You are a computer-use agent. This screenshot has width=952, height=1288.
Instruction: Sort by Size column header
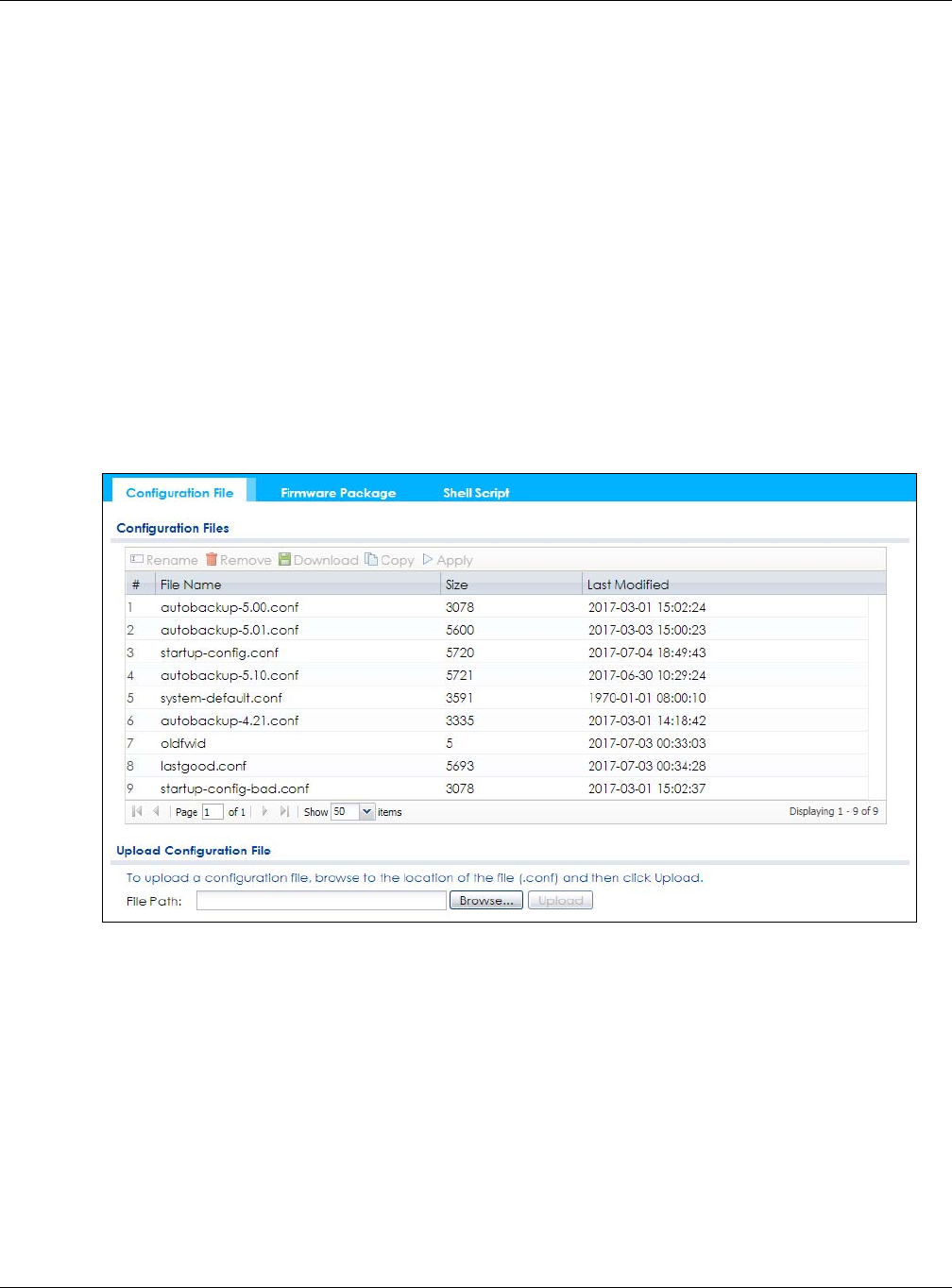point(511,585)
